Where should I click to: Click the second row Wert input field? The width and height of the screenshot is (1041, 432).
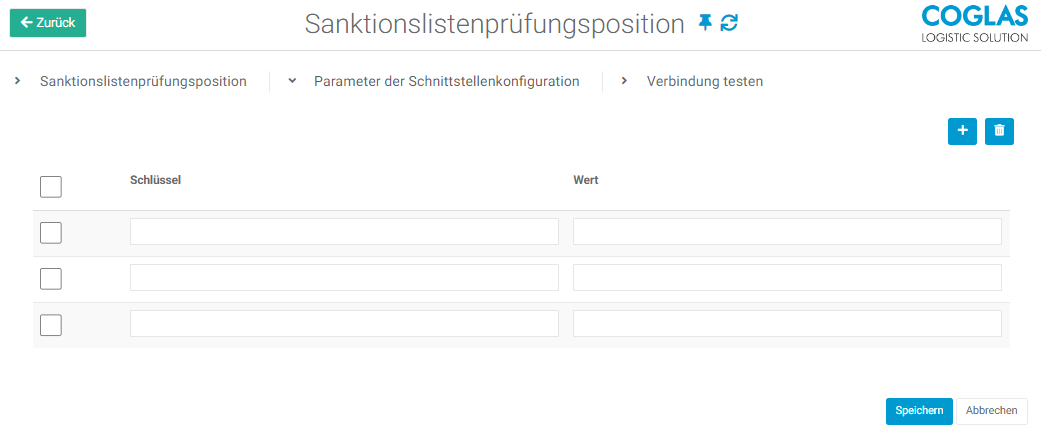click(x=787, y=278)
